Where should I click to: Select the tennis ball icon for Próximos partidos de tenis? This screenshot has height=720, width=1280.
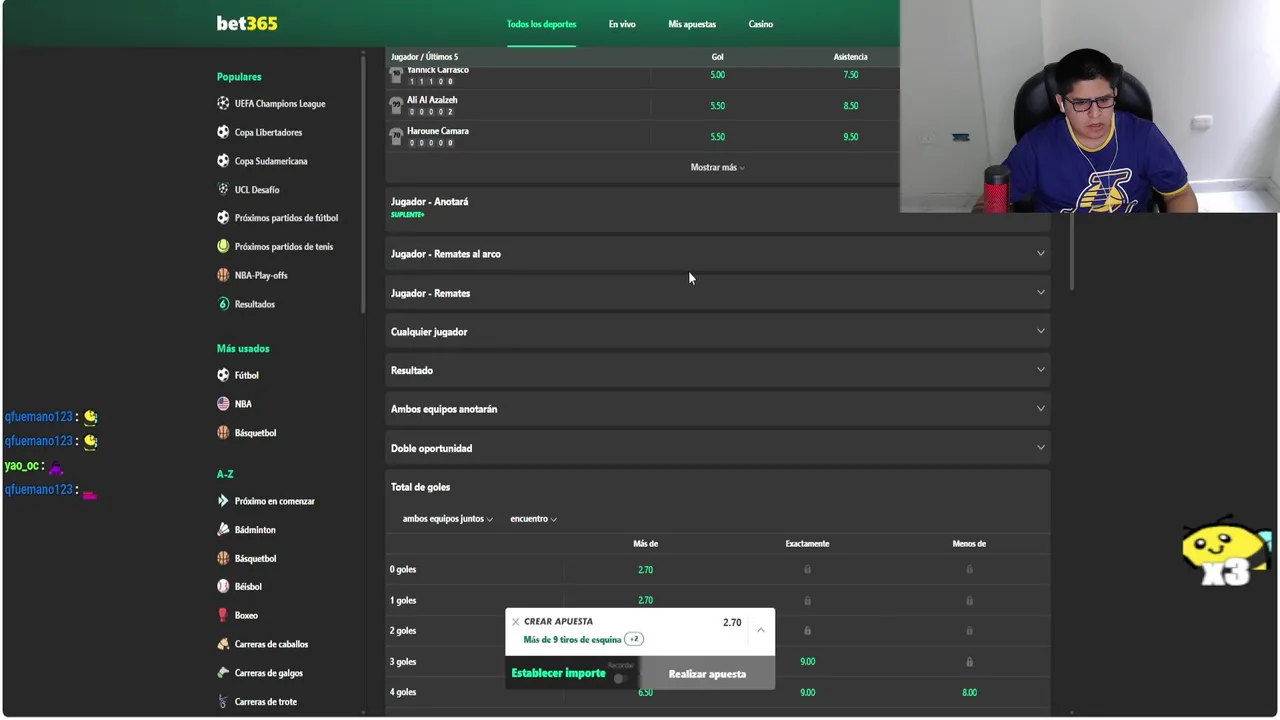(223, 246)
